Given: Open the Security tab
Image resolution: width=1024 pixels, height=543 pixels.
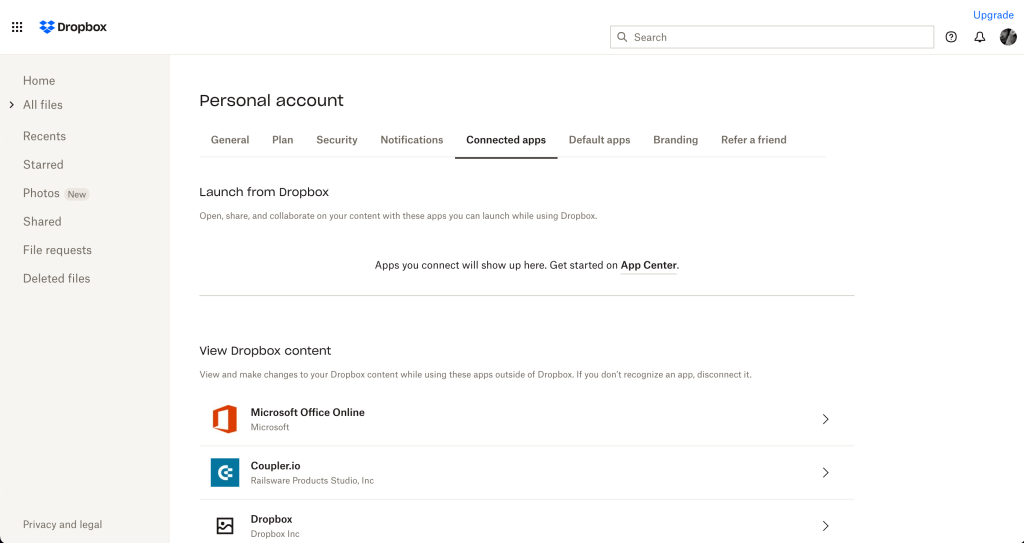Looking at the screenshot, I should [x=337, y=140].
